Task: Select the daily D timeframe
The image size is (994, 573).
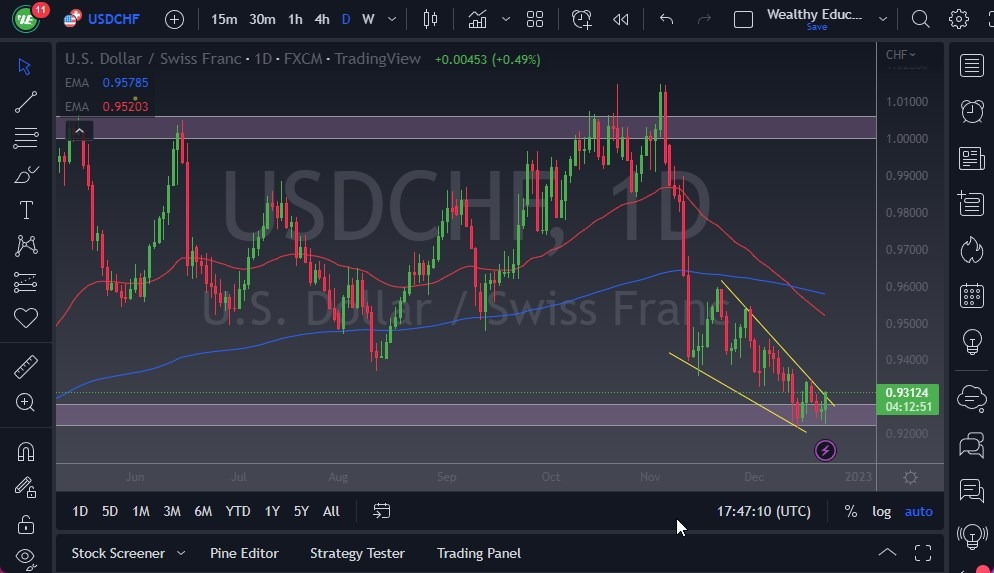Action: click(345, 20)
